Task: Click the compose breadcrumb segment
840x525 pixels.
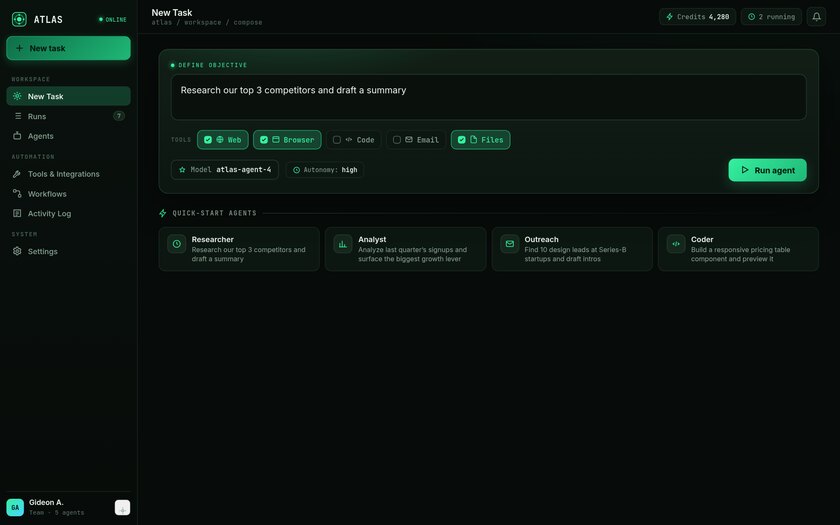Action: coord(248,22)
